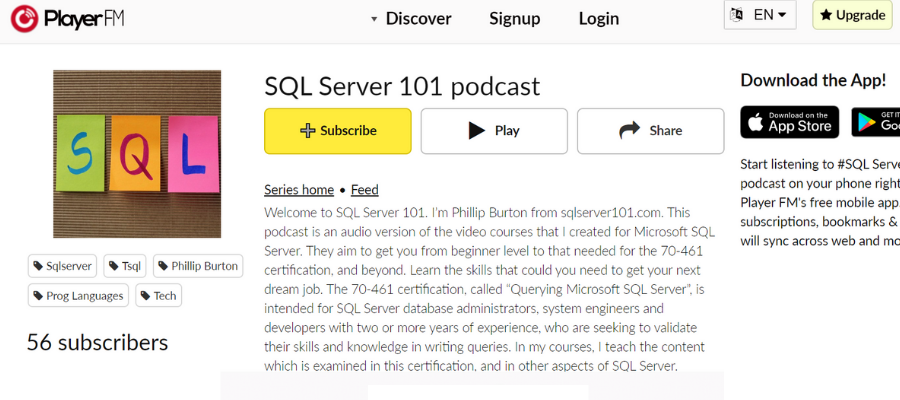Open the Series home link
Screen dimensions: 900x400
click(299, 190)
